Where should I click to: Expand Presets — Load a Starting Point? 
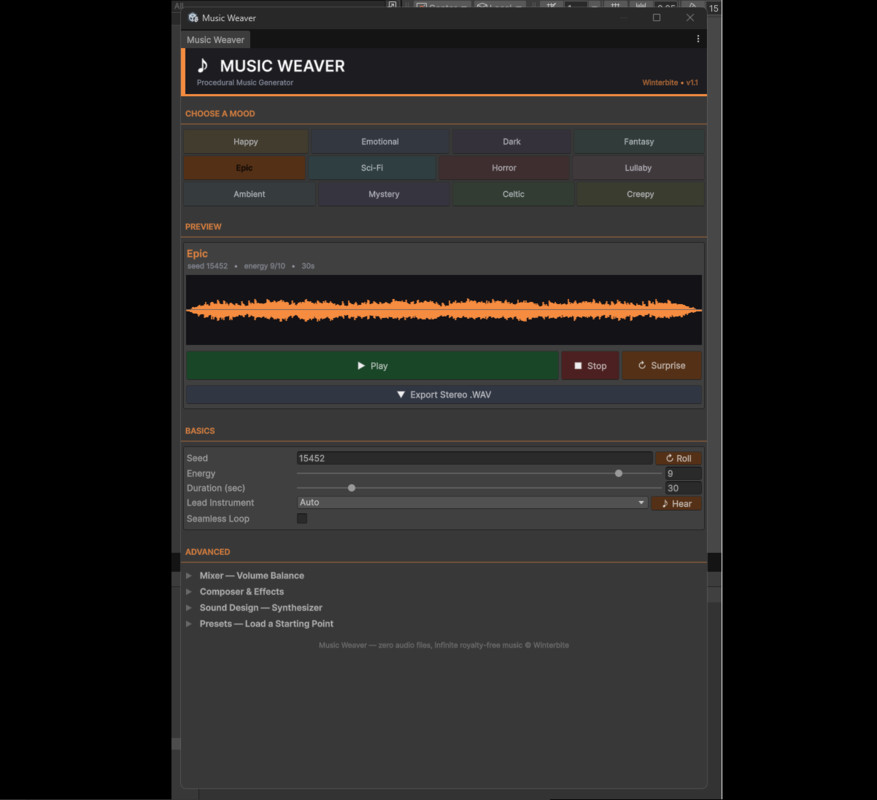pyautogui.click(x=266, y=624)
